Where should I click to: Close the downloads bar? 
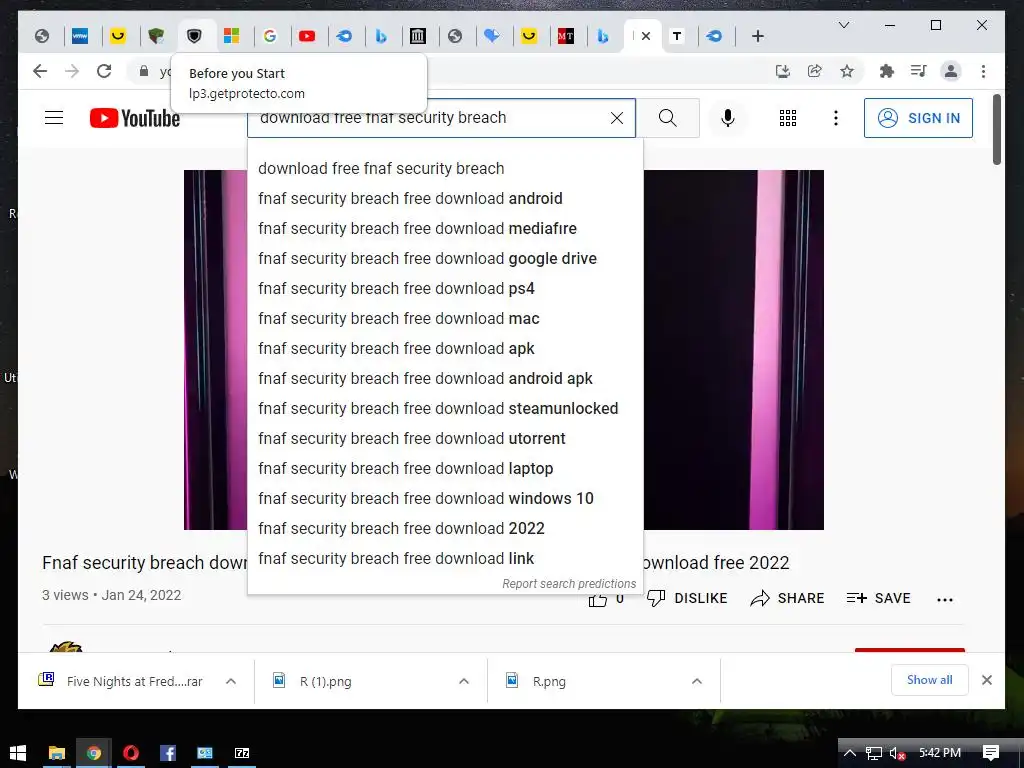tap(987, 680)
